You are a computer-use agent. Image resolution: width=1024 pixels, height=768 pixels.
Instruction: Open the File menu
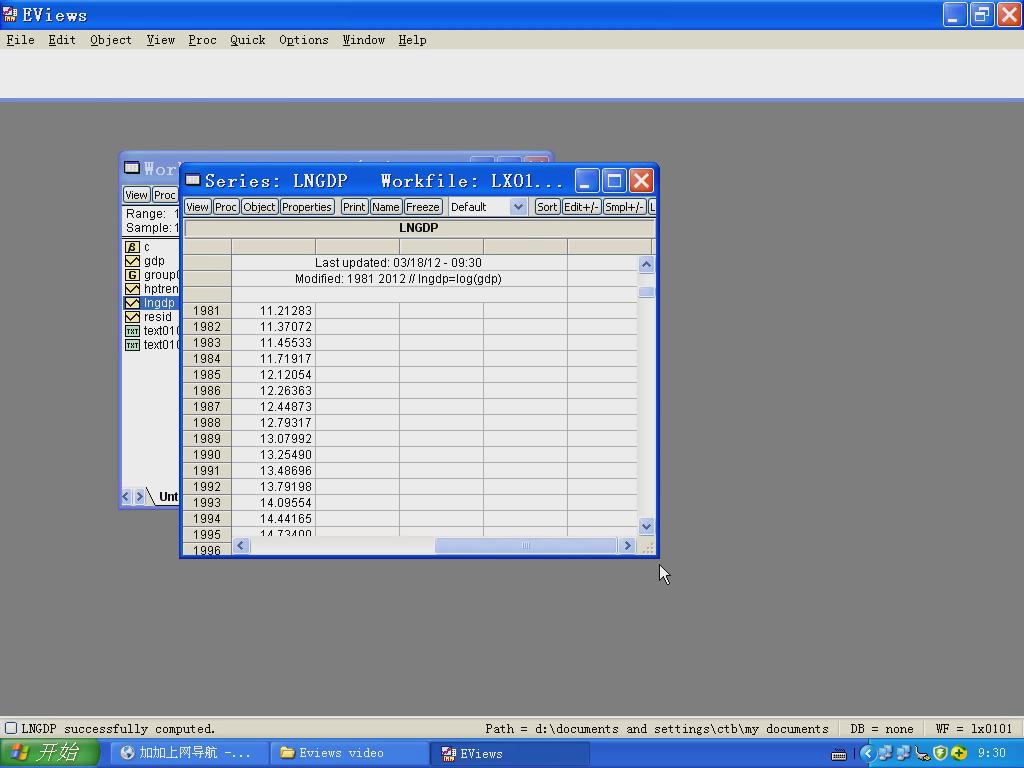20,40
